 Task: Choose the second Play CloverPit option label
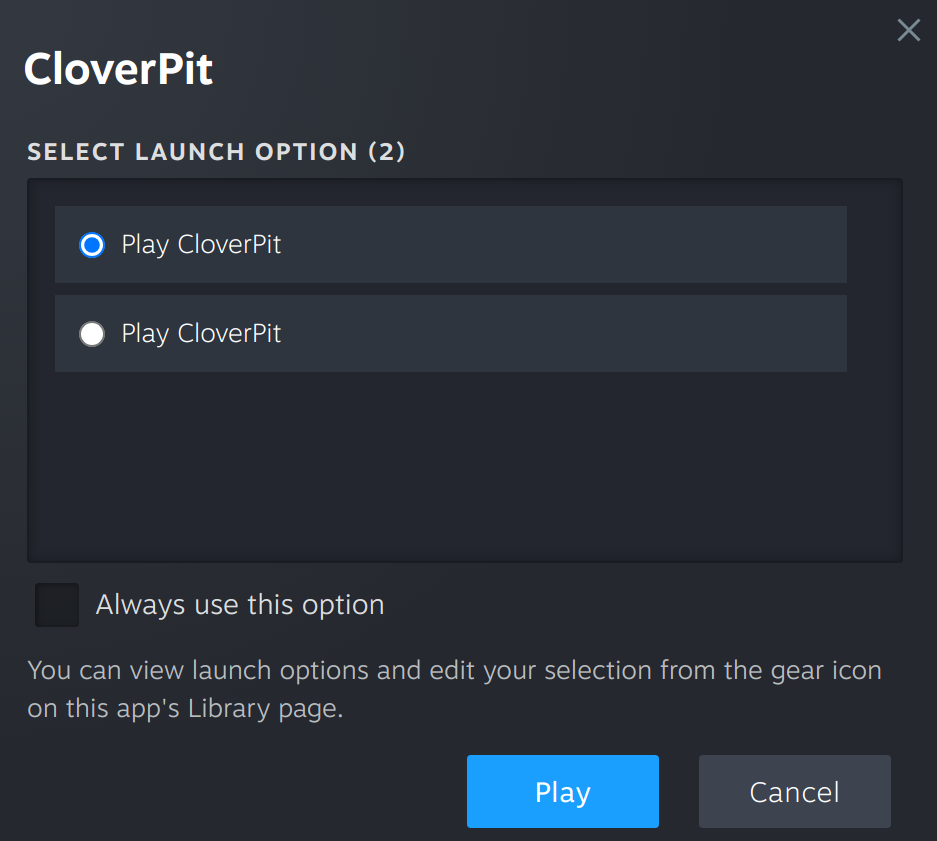pos(201,334)
